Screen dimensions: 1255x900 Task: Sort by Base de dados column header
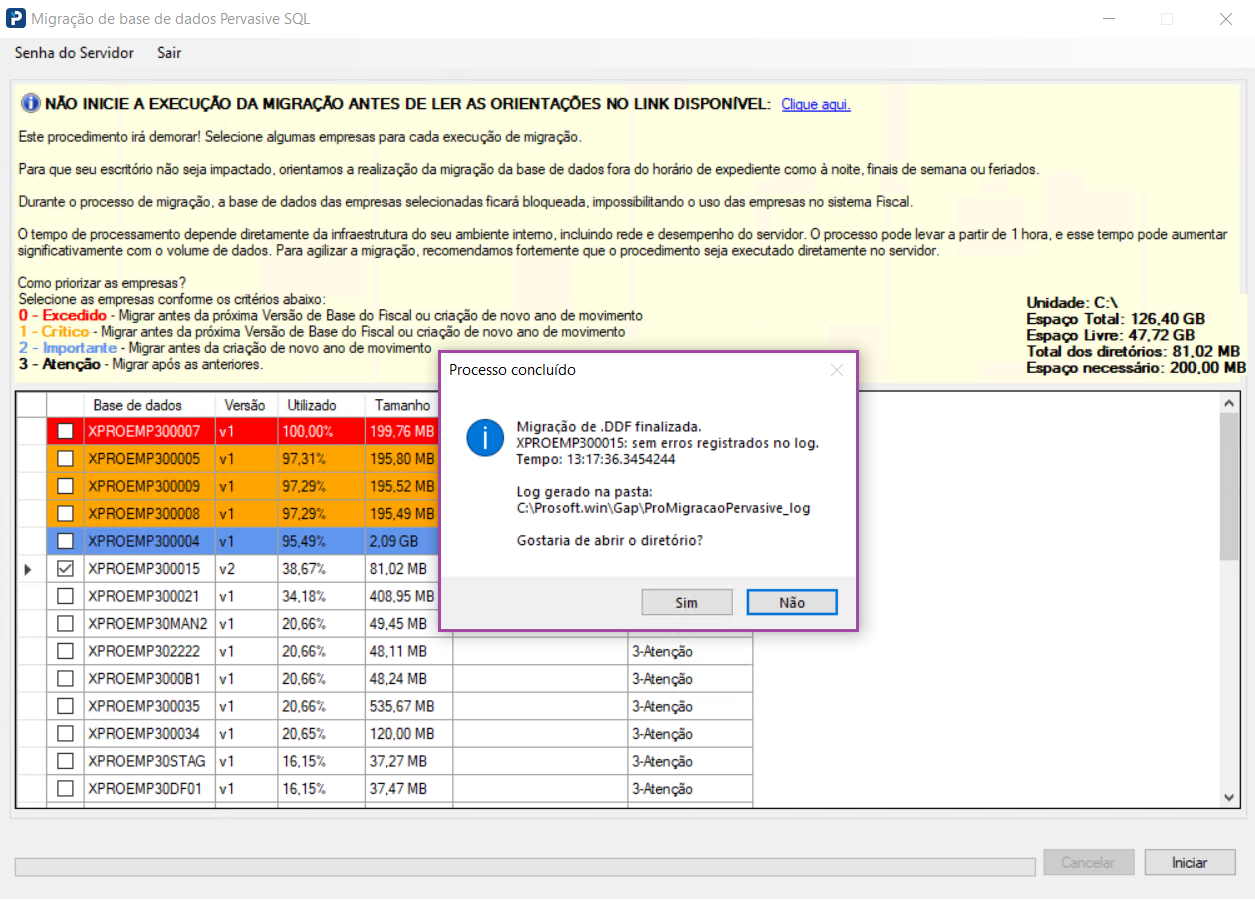click(149, 405)
